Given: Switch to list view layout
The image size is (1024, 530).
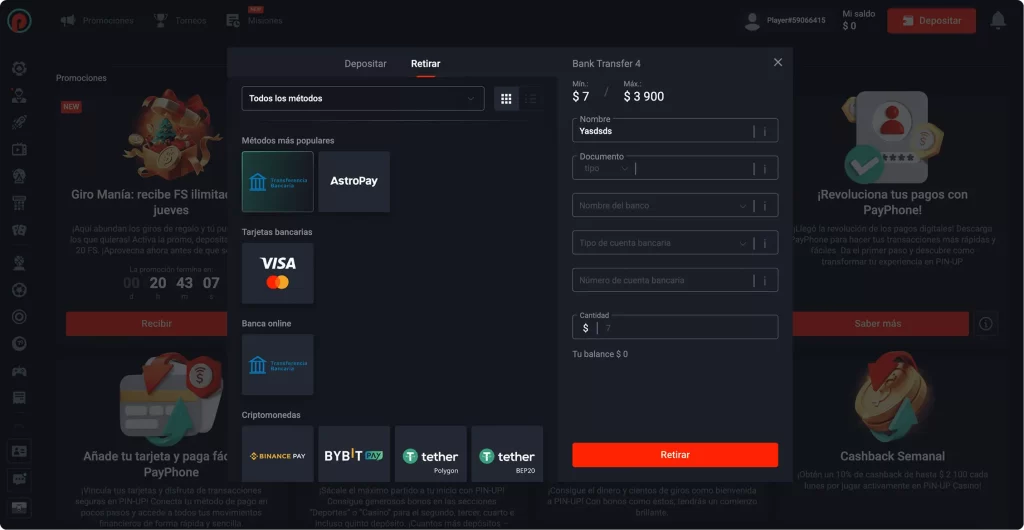Looking at the screenshot, I should pyautogui.click(x=531, y=99).
